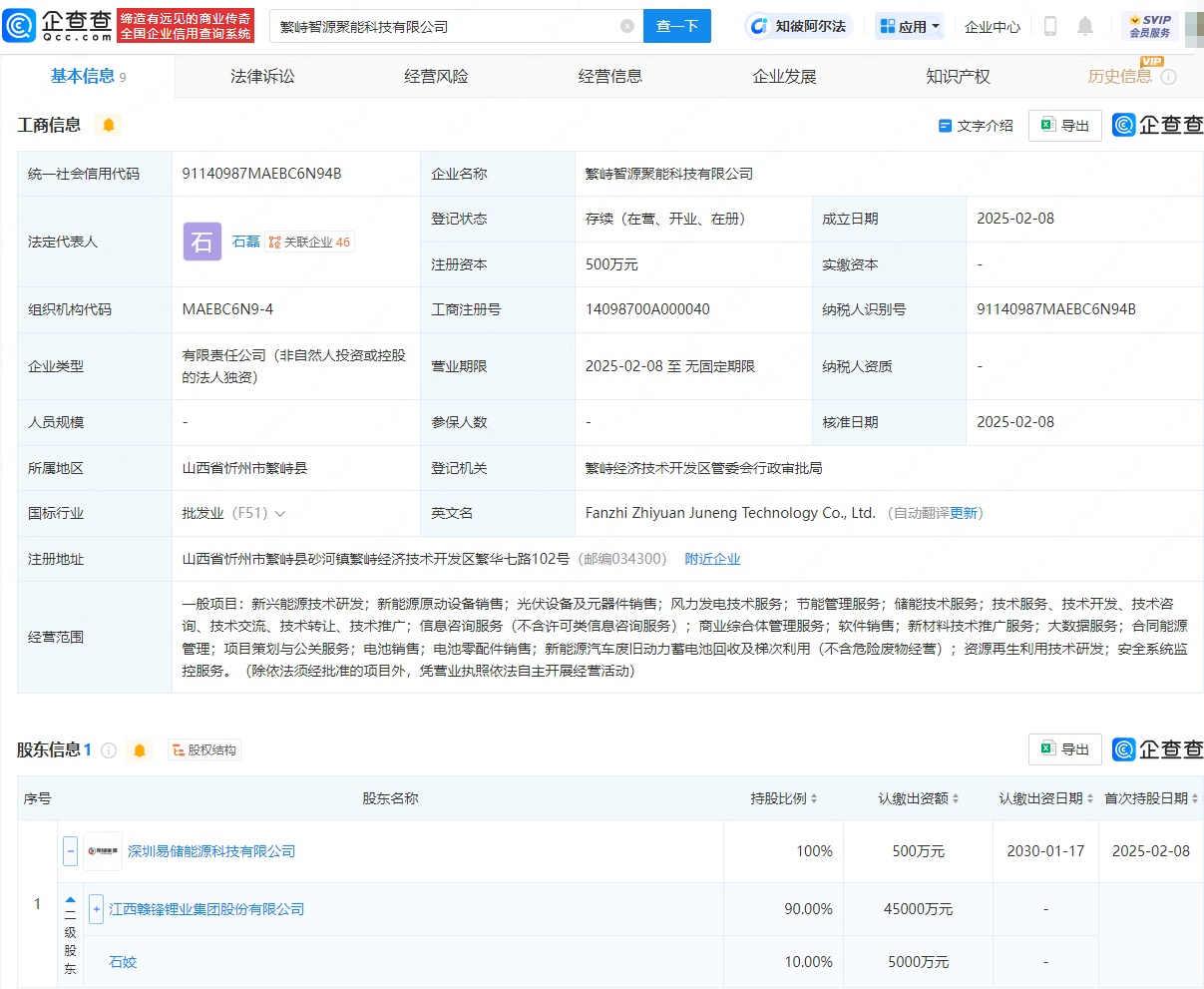Click organization code MAEBC6N9-4
1204x989 pixels.
pos(227,309)
